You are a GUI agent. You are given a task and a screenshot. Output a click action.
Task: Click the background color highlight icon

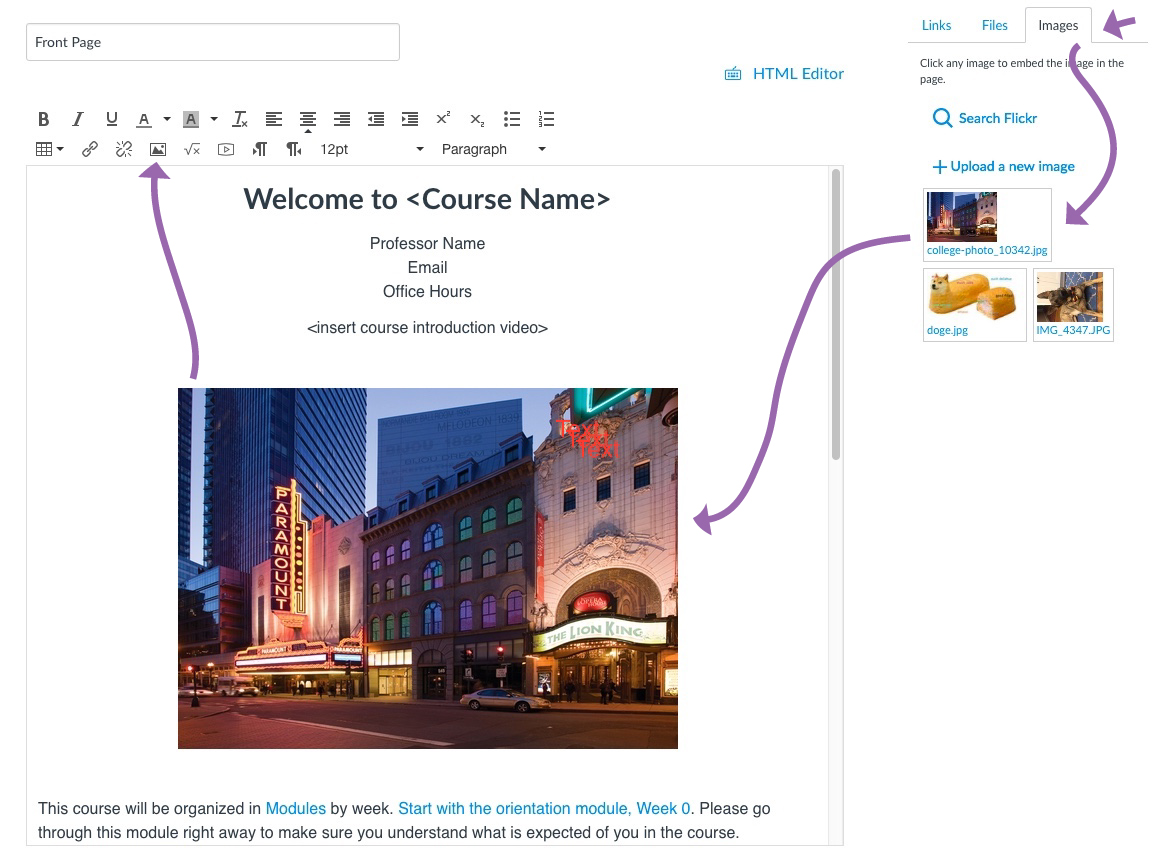pyautogui.click(x=191, y=119)
